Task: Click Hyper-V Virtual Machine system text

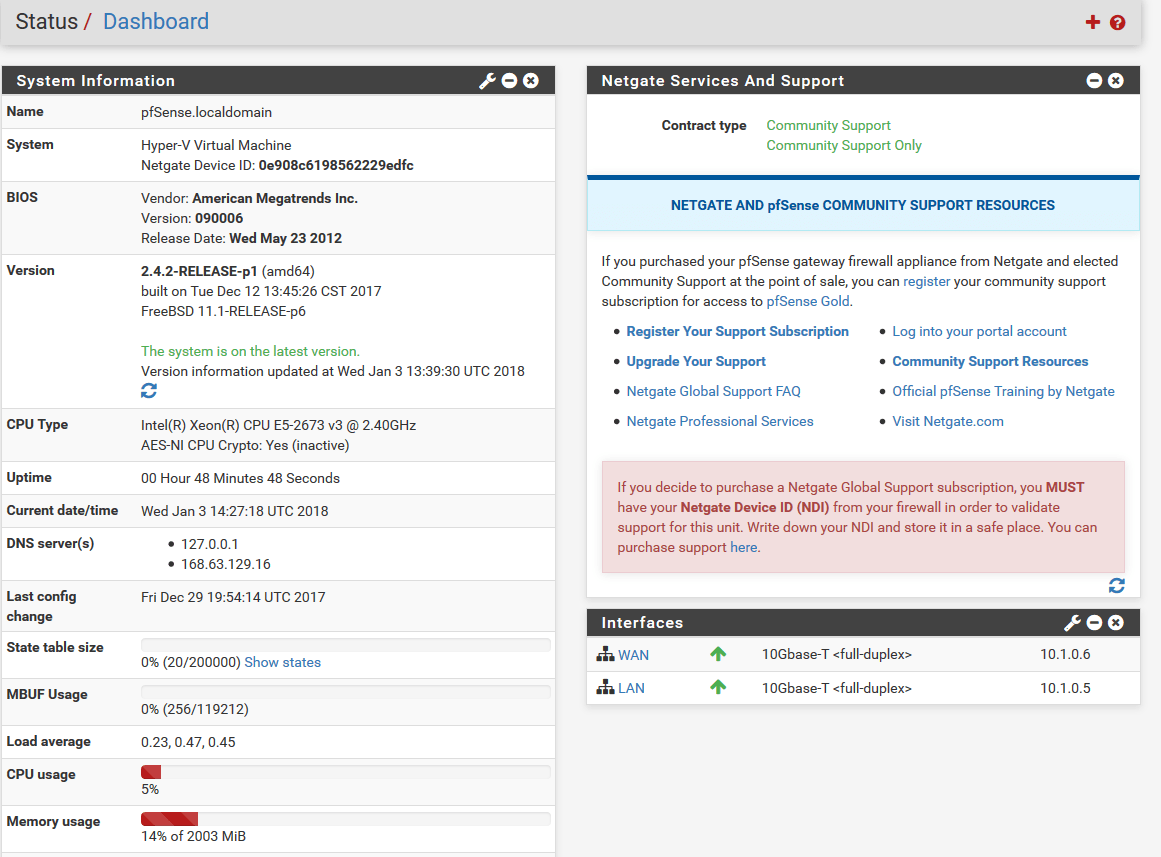Action: (x=216, y=145)
